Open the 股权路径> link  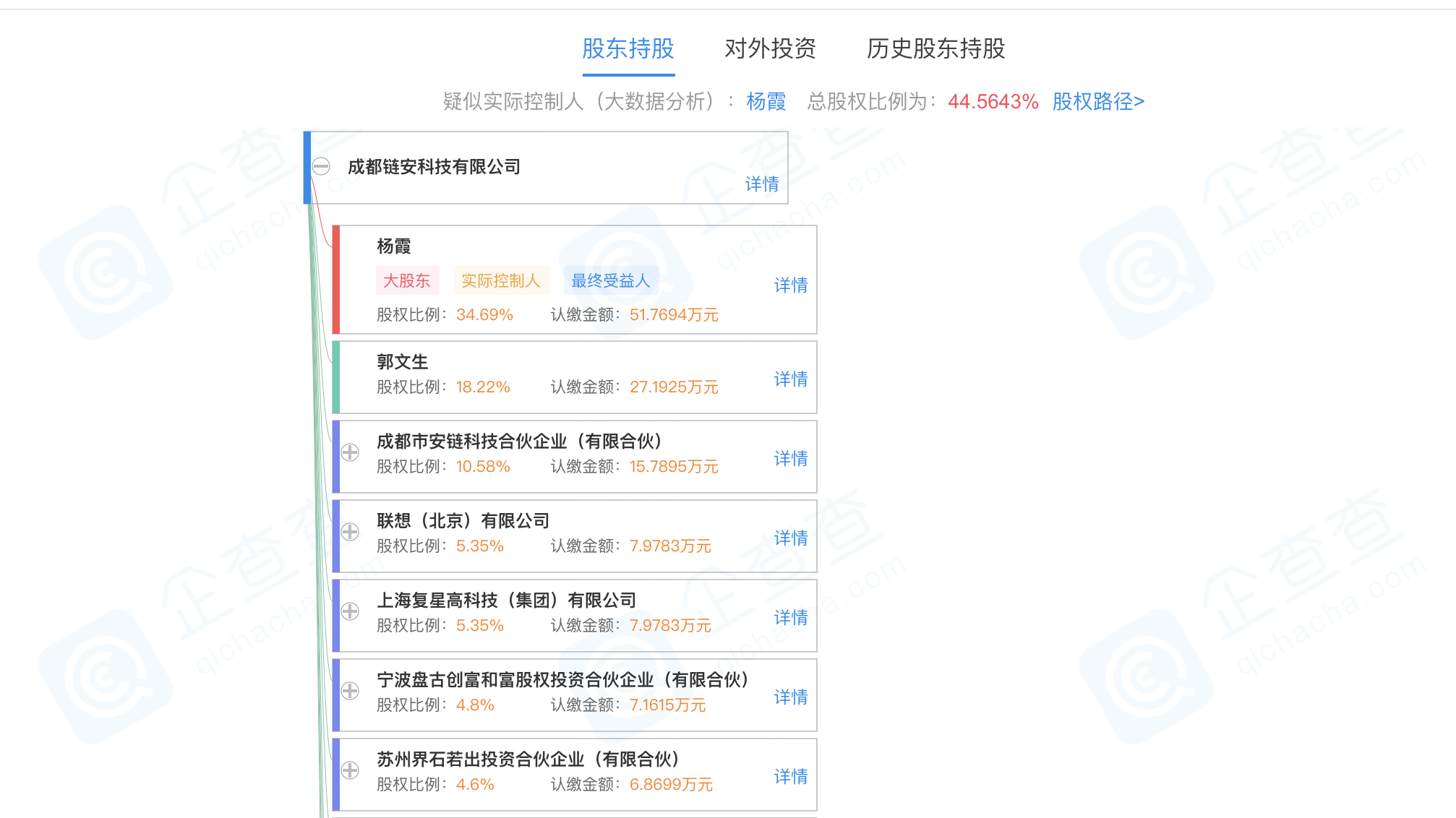pyautogui.click(x=1098, y=101)
